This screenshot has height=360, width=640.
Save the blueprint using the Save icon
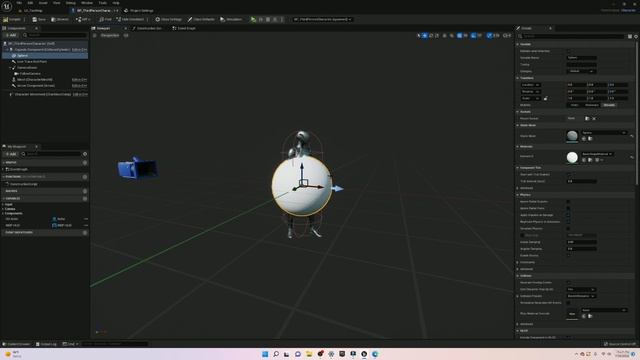(39, 19)
